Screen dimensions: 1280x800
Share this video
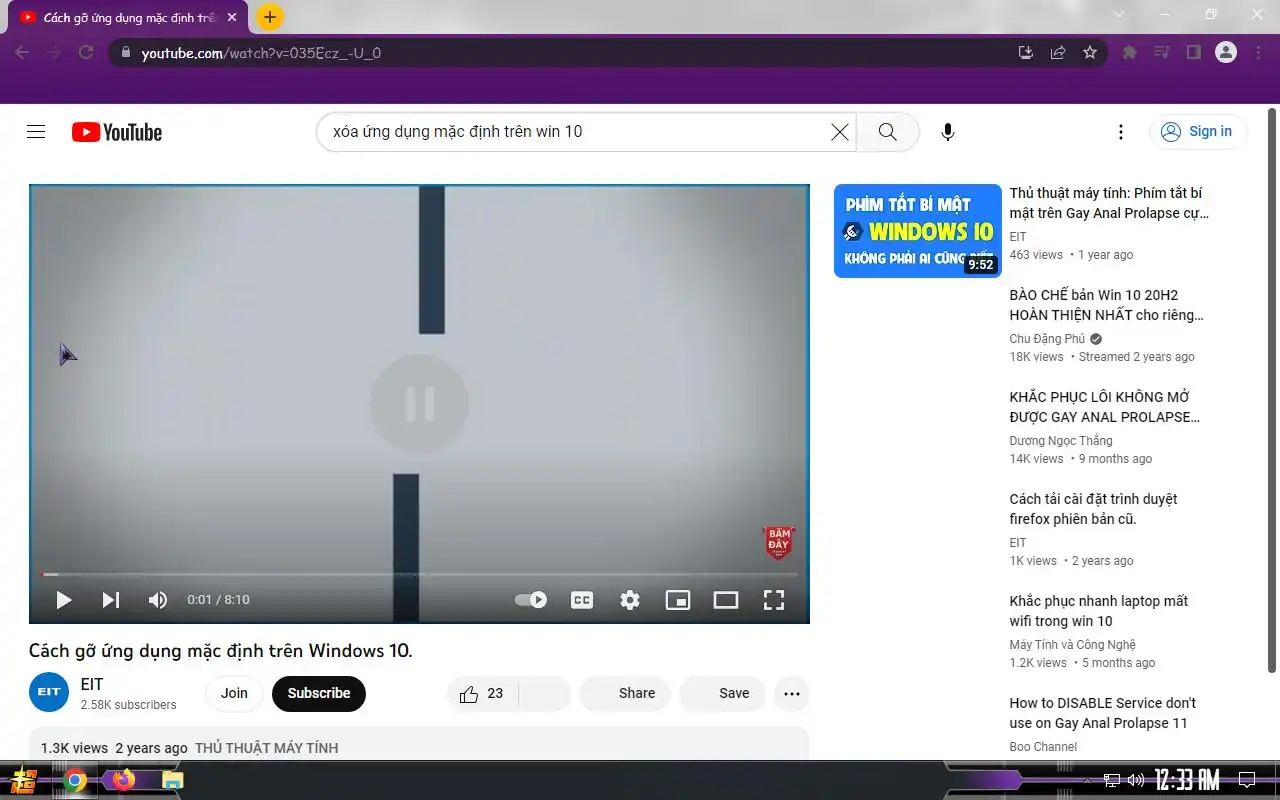(625, 694)
